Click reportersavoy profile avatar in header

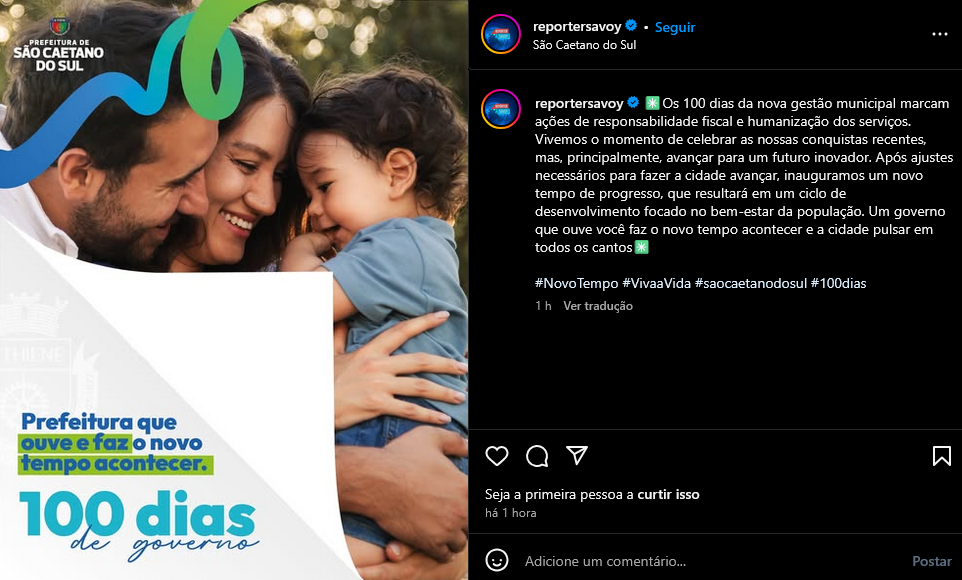(x=501, y=34)
